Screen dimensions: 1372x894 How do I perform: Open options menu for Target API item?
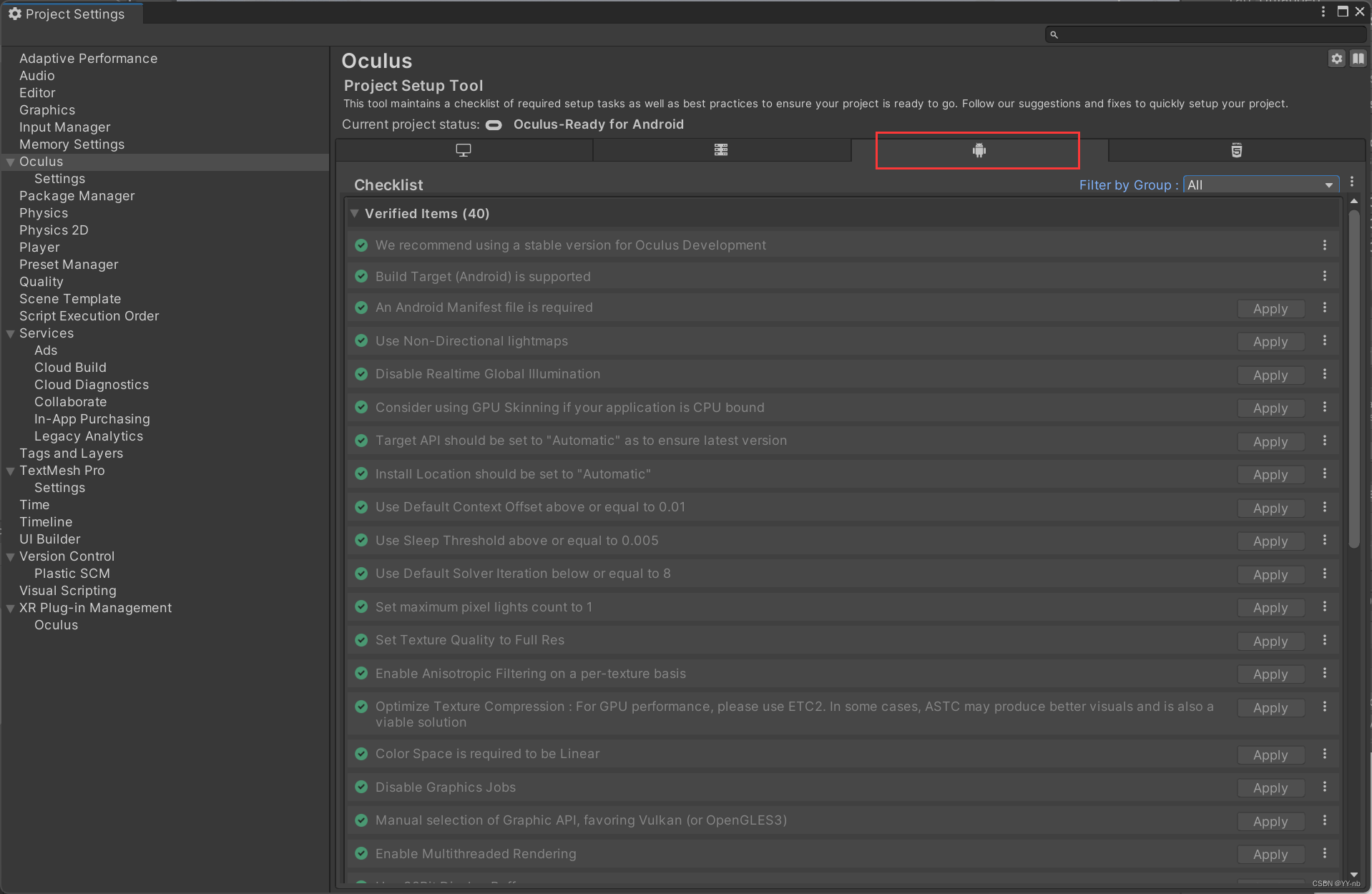1324,441
